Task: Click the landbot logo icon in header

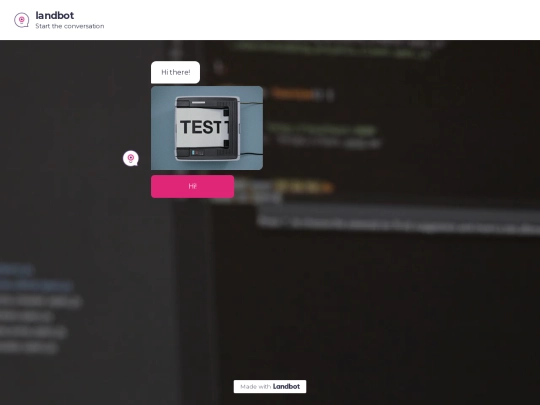Action: 21,20
